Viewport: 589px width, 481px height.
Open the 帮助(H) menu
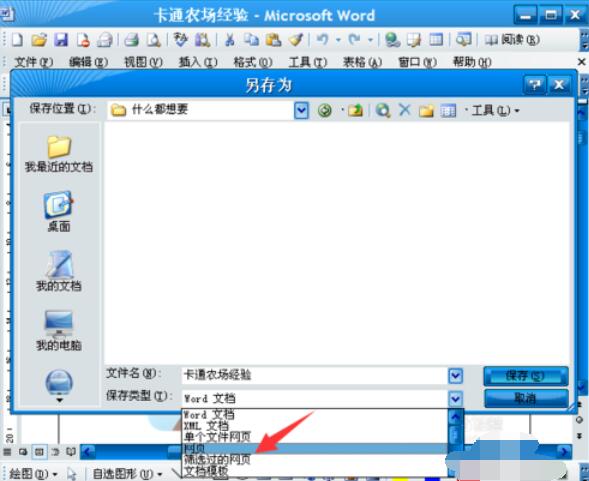pos(472,62)
